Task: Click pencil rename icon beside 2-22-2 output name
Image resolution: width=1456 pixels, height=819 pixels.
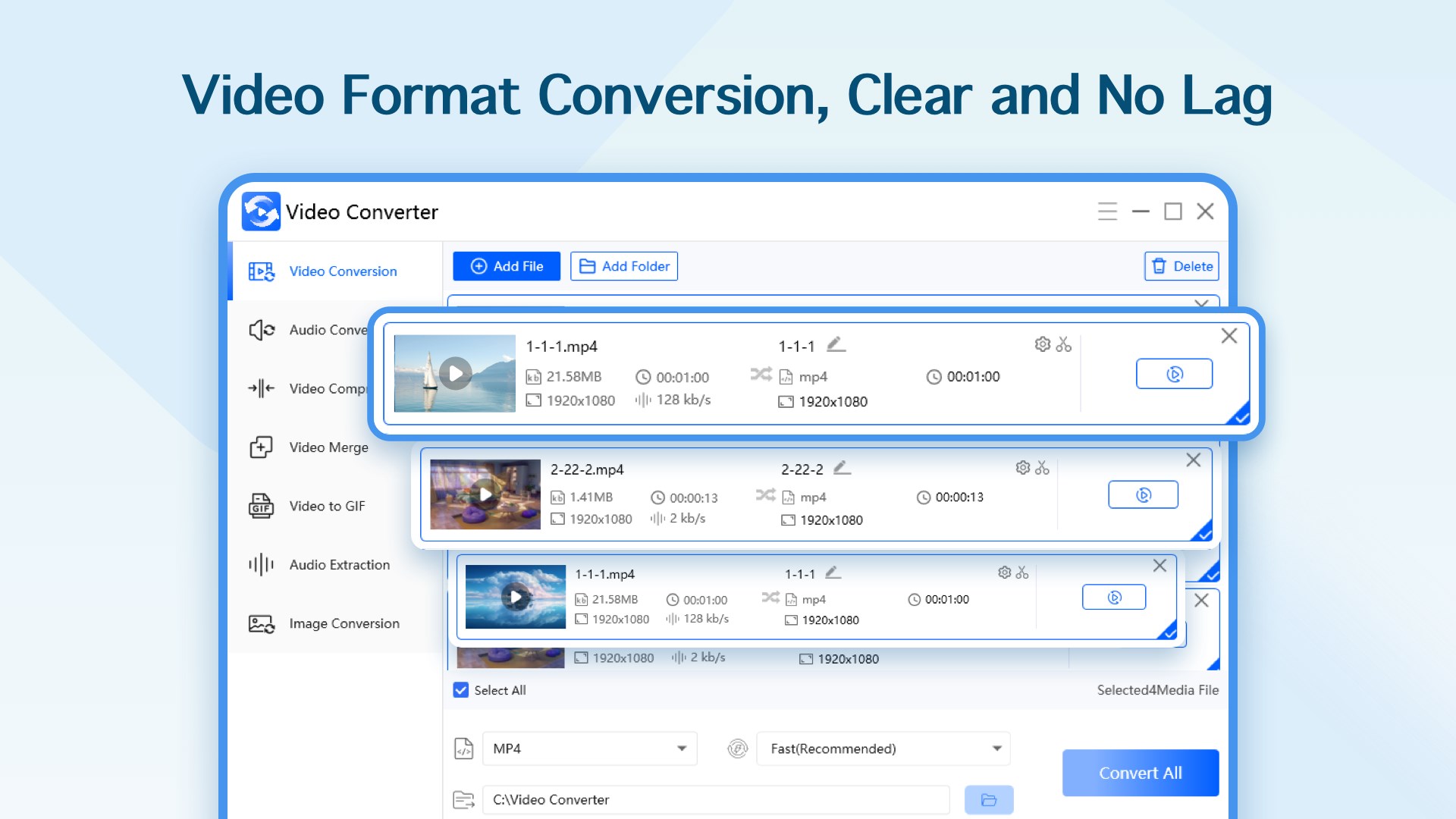Action: coord(842,468)
